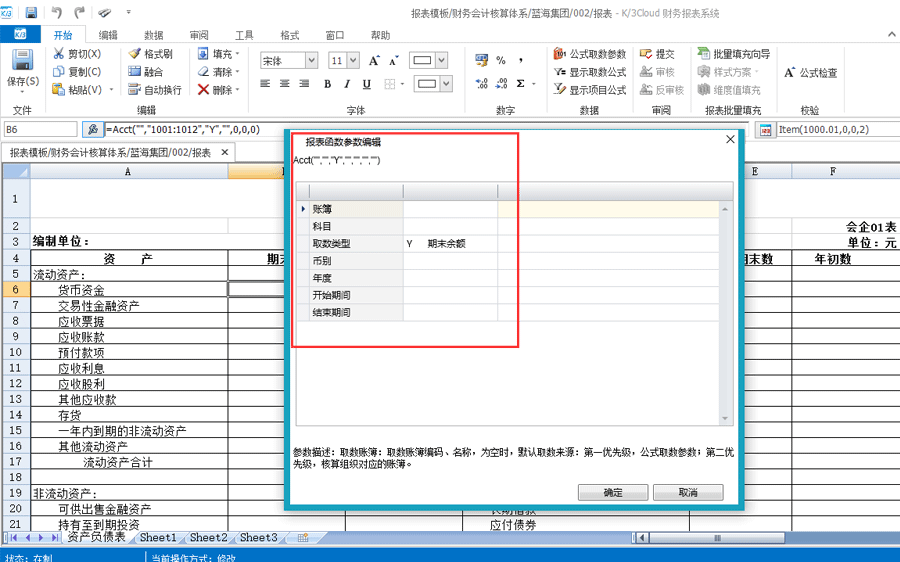This screenshot has height=562, width=900.
Task: Click 显示项目公式 show item formulas
Action: point(590,90)
